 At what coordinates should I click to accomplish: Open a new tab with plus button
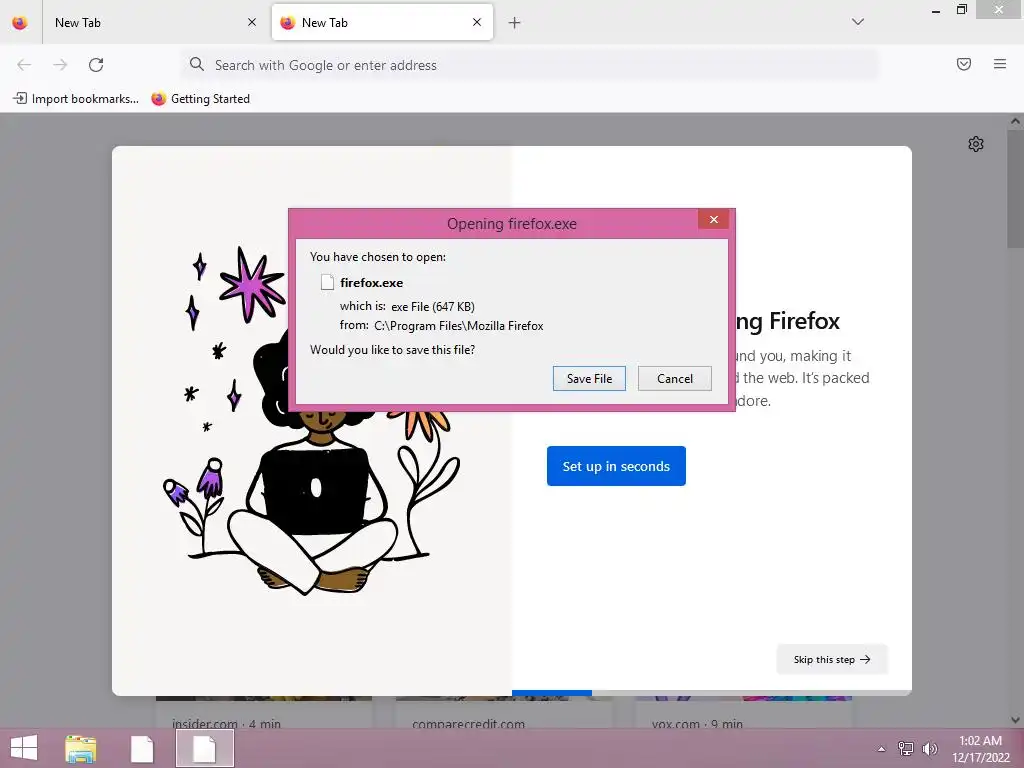pyautogui.click(x=515, y=23)
